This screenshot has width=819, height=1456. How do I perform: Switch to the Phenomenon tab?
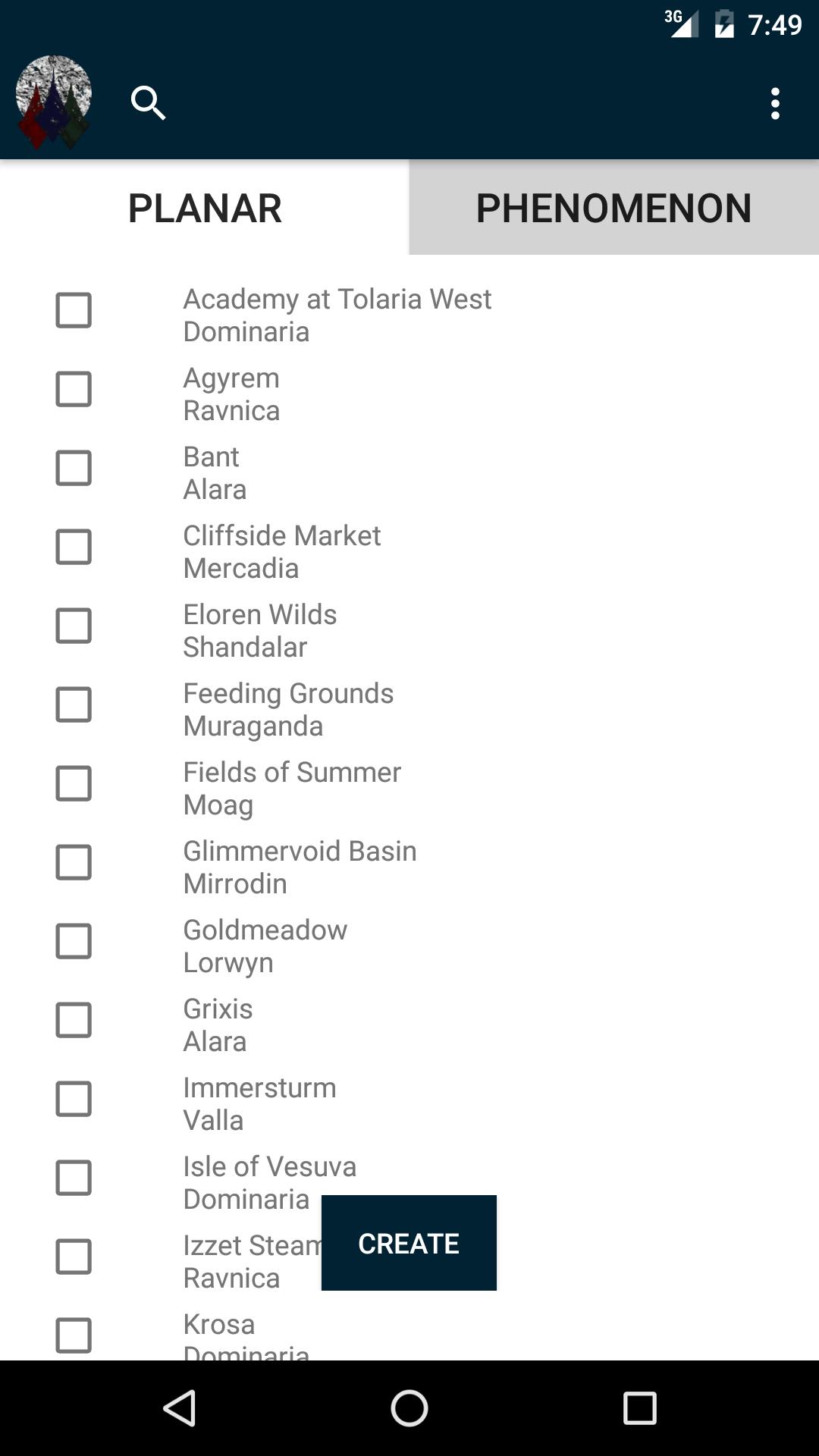[614, 207]
